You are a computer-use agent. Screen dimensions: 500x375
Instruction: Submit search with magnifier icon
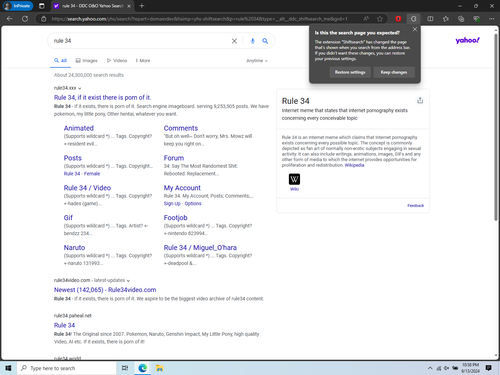coord(265,41)
